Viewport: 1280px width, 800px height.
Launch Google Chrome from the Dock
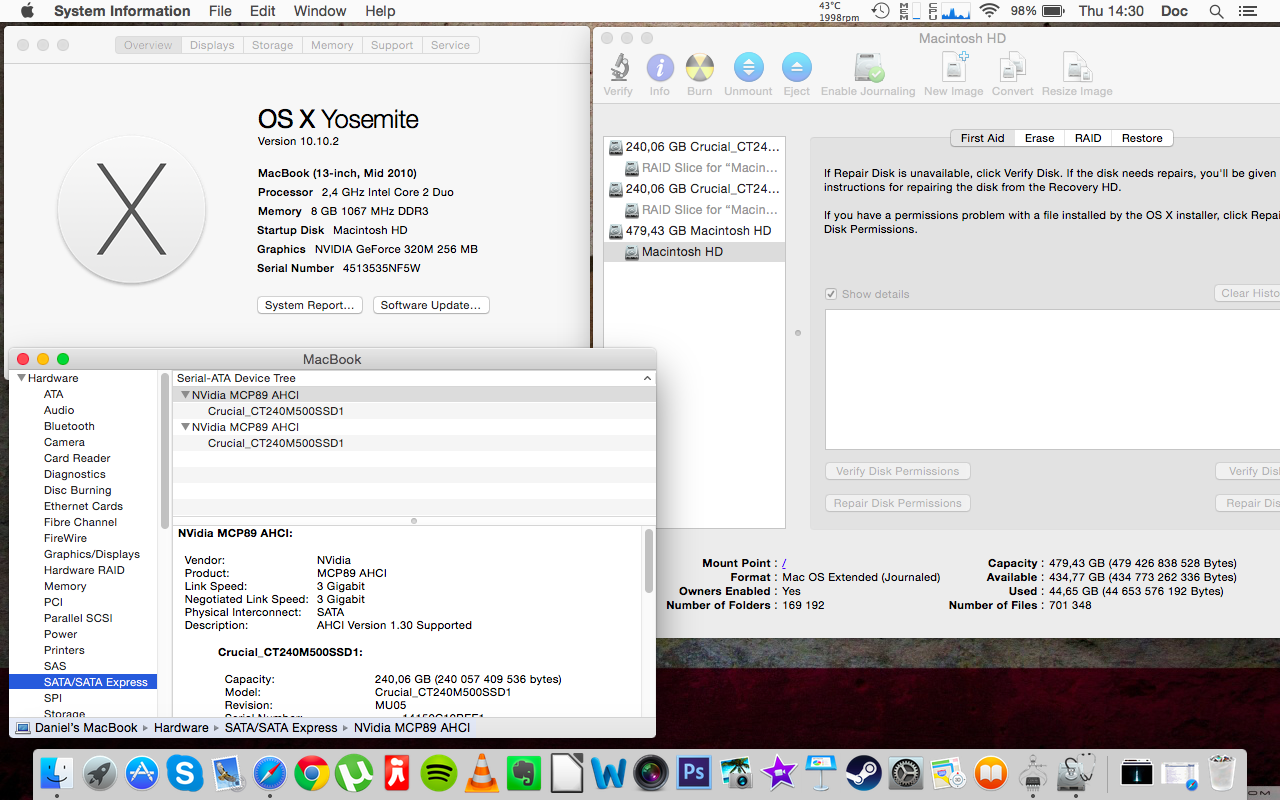[312, 772]
